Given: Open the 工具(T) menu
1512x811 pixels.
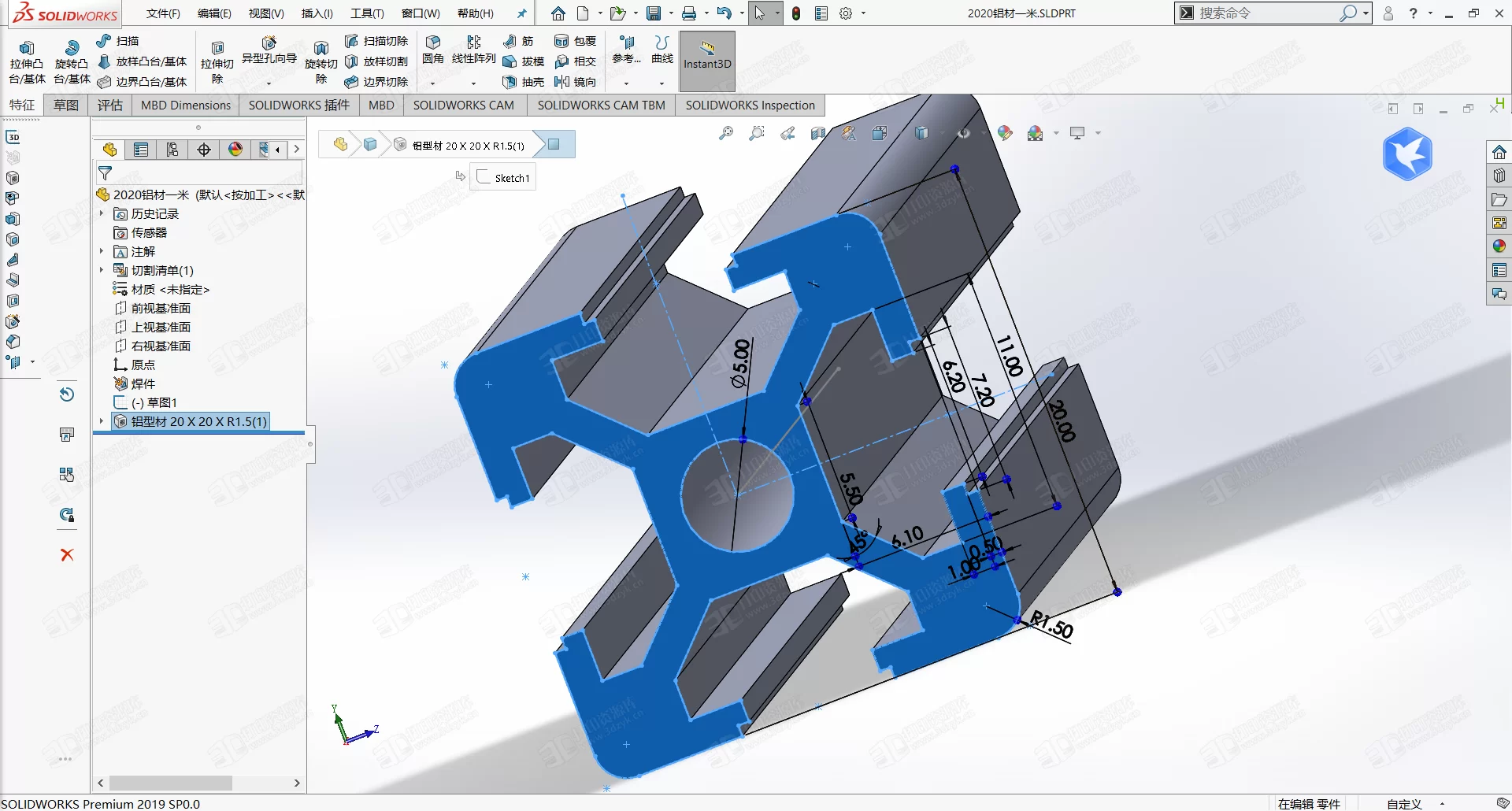Looking at the screenshot, I should pos(367,13).
